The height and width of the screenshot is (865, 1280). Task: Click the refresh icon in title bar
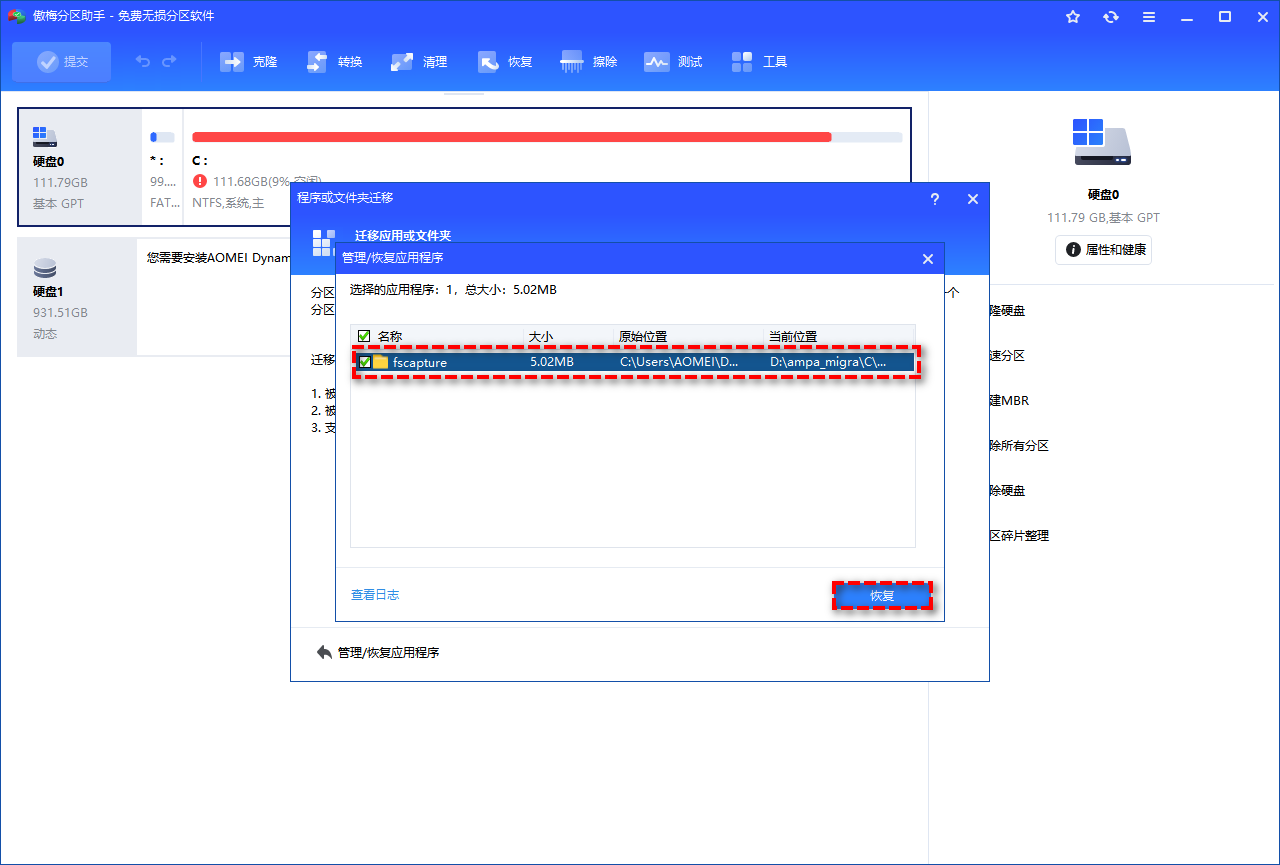(x=1111, y=17)
